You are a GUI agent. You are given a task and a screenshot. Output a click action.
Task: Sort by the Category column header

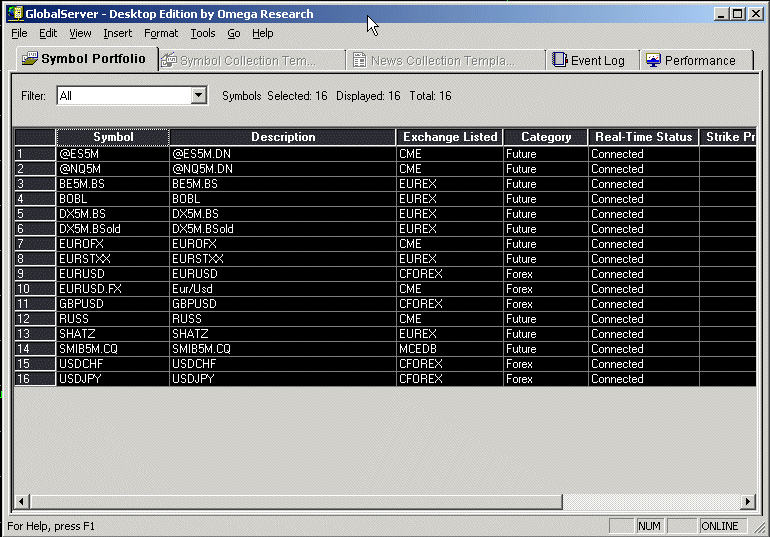[x=546, y=137]
